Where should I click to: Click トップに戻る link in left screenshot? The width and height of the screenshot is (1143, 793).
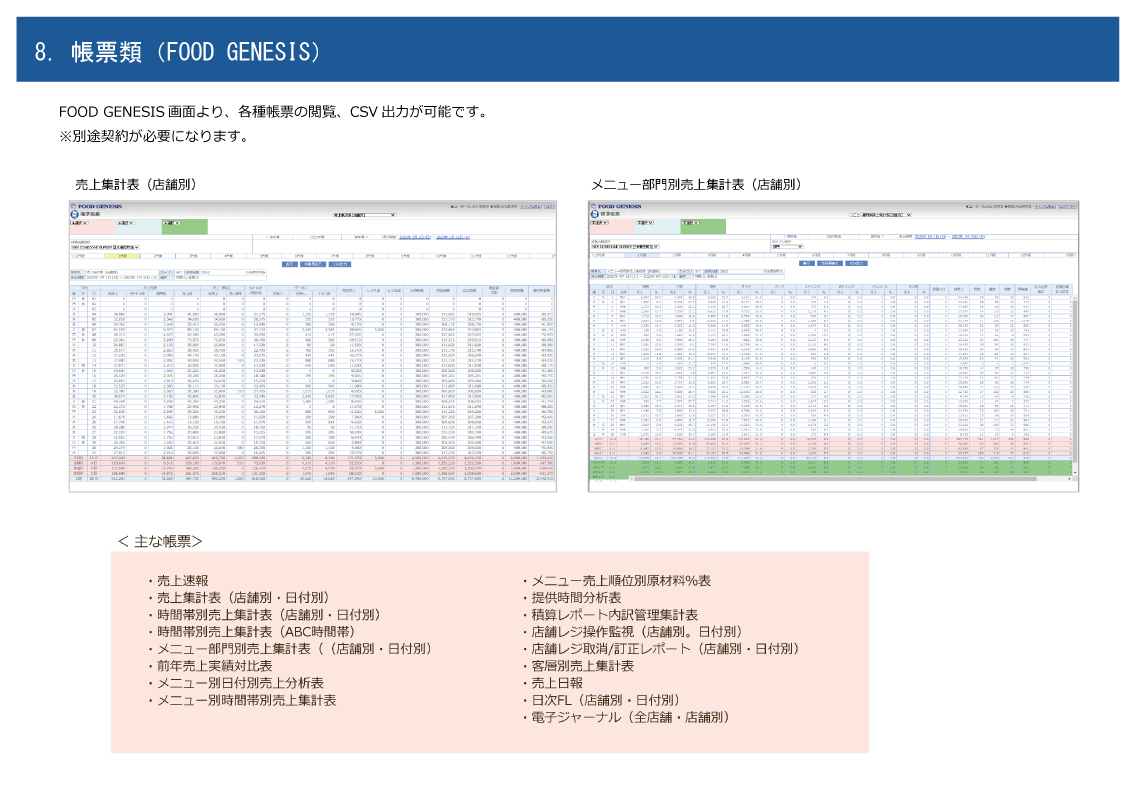pyautogui.click(x=531, y=207)
